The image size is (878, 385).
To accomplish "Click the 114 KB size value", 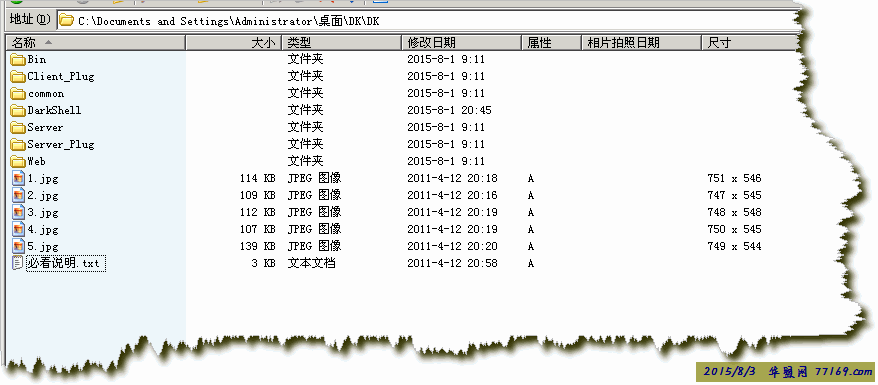I will 258,179.
